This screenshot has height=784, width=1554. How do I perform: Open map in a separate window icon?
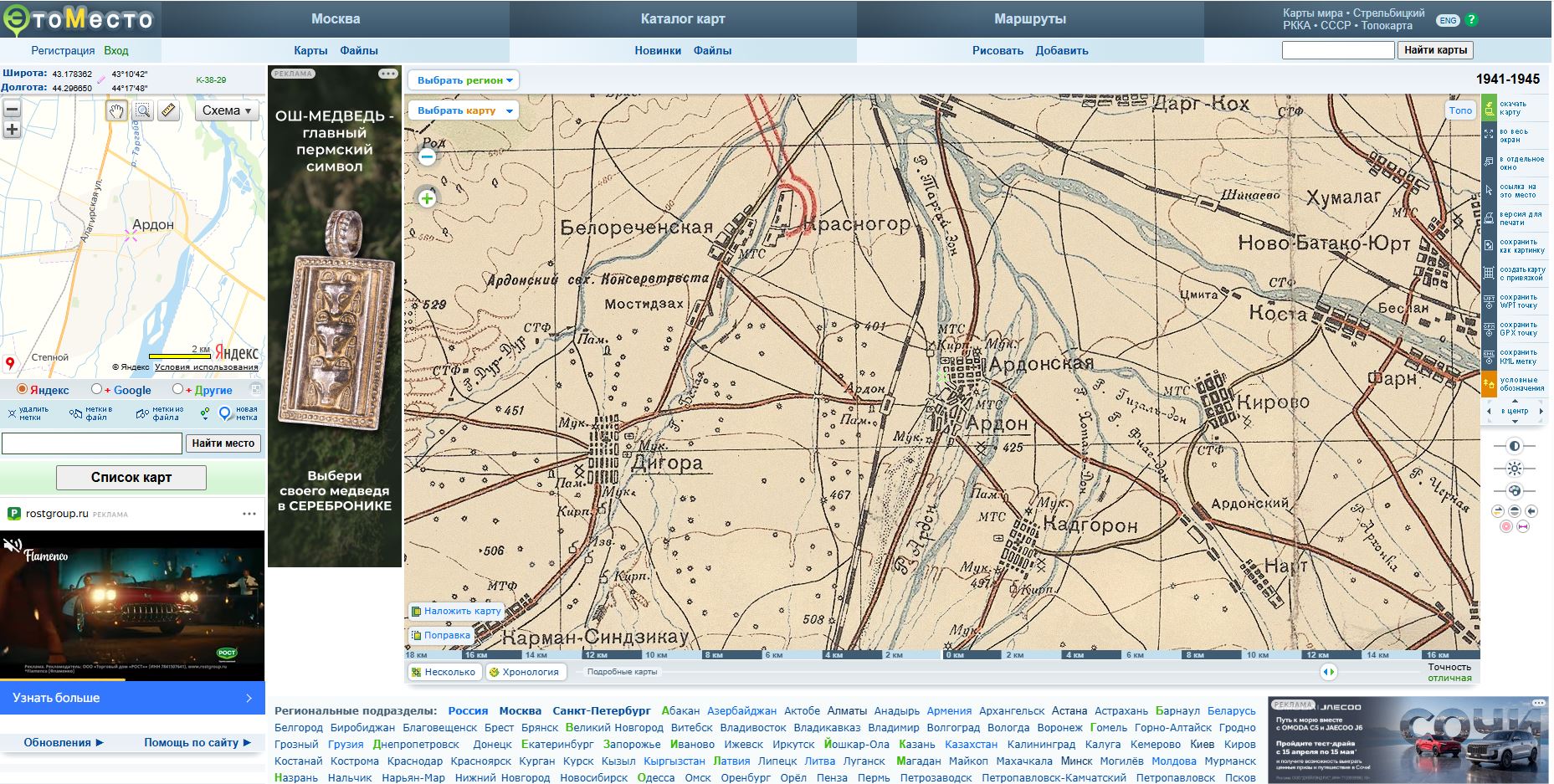[1489, 161]
